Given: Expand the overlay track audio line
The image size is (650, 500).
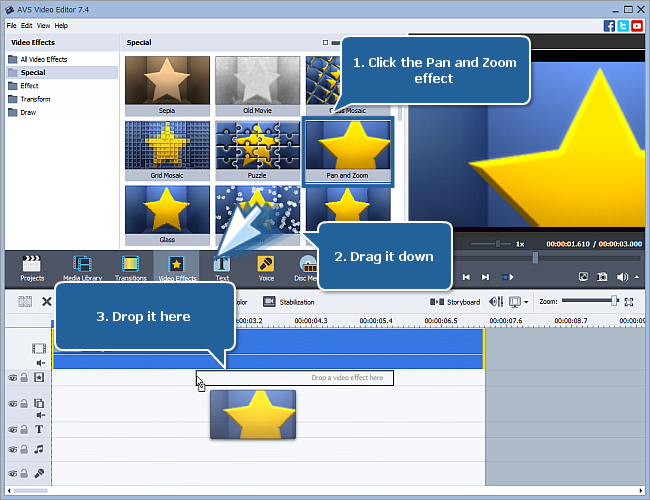Looking at the screenshot, I should point(40,415).
